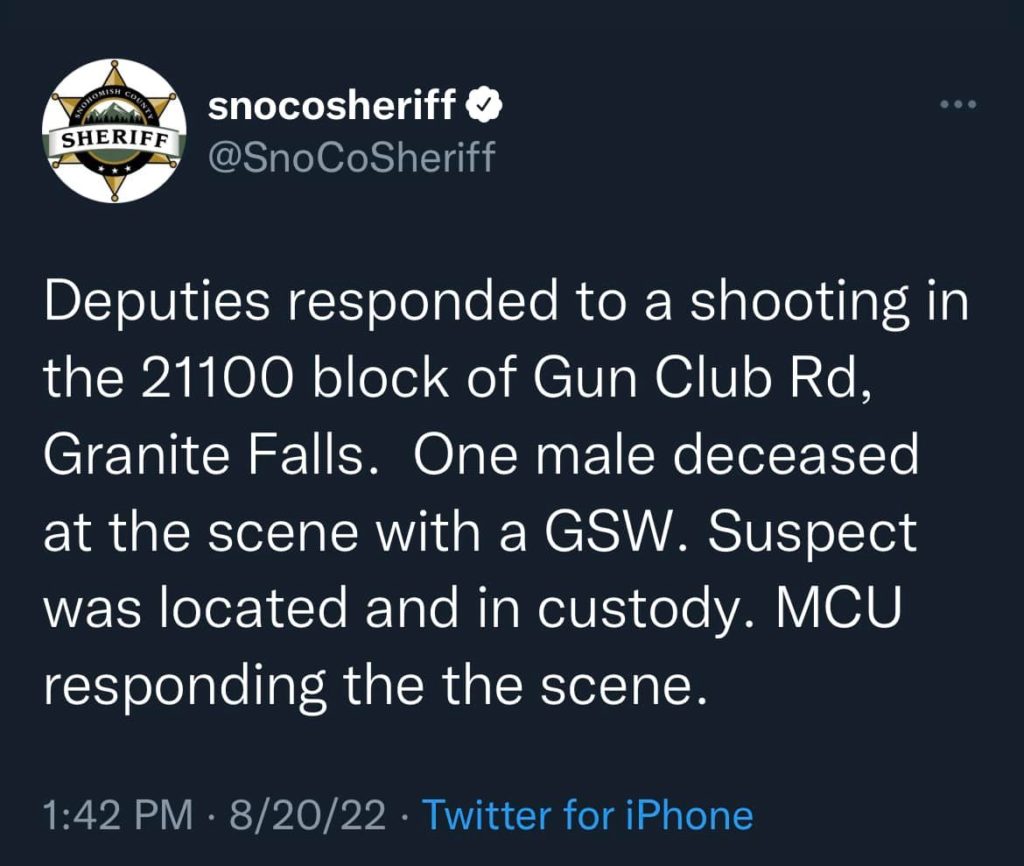
Task: Click the word deceased in the tweet
Action: pyautogui.click(x=795, y=455)
